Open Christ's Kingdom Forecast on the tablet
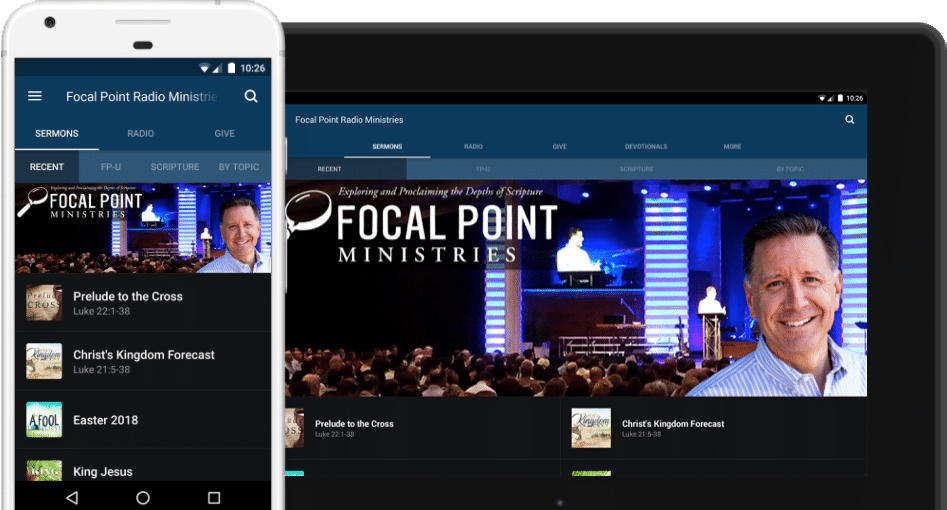The height and width of the screenshot is (510, 947). pos(714,428)
